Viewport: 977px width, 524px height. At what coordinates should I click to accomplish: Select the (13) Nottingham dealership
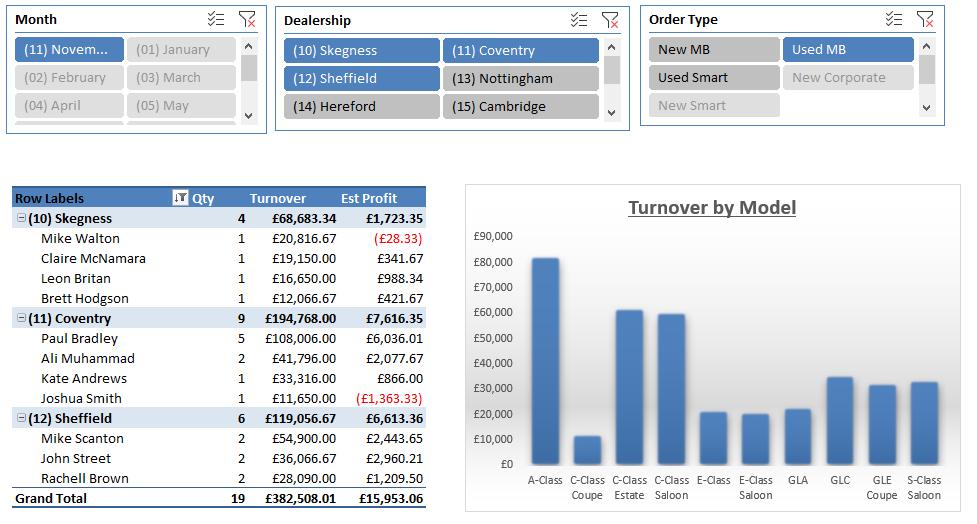[x=521, y=79]
